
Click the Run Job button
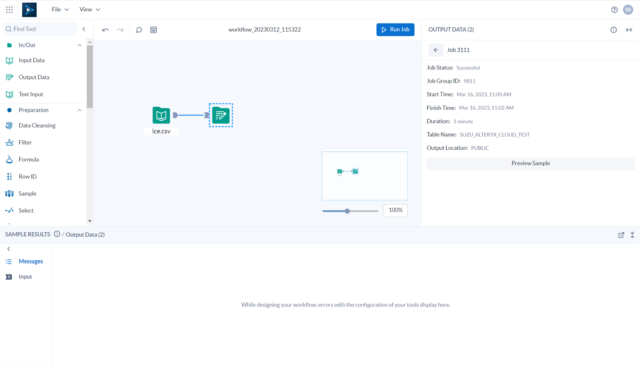pyautogui.click(x=395, y=29)
